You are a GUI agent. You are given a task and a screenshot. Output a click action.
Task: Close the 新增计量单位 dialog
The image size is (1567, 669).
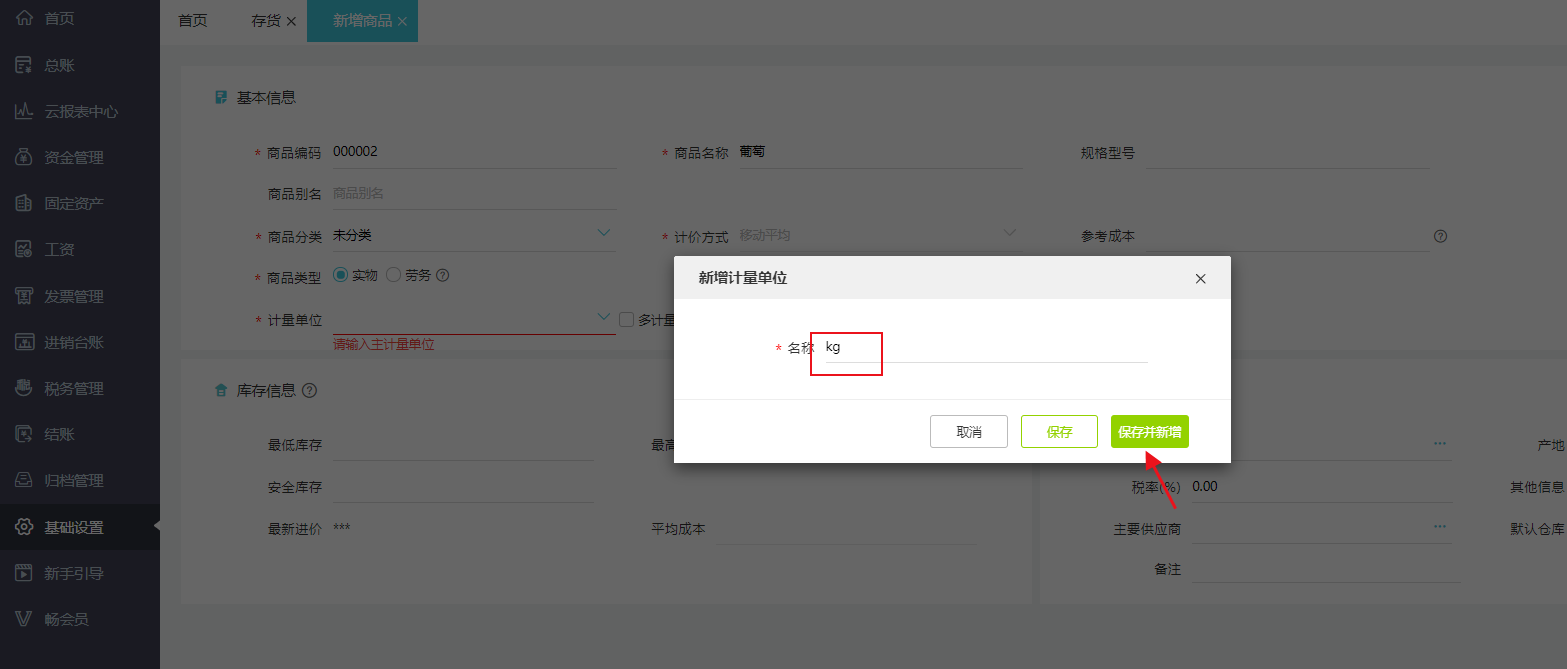point(1201,279)
